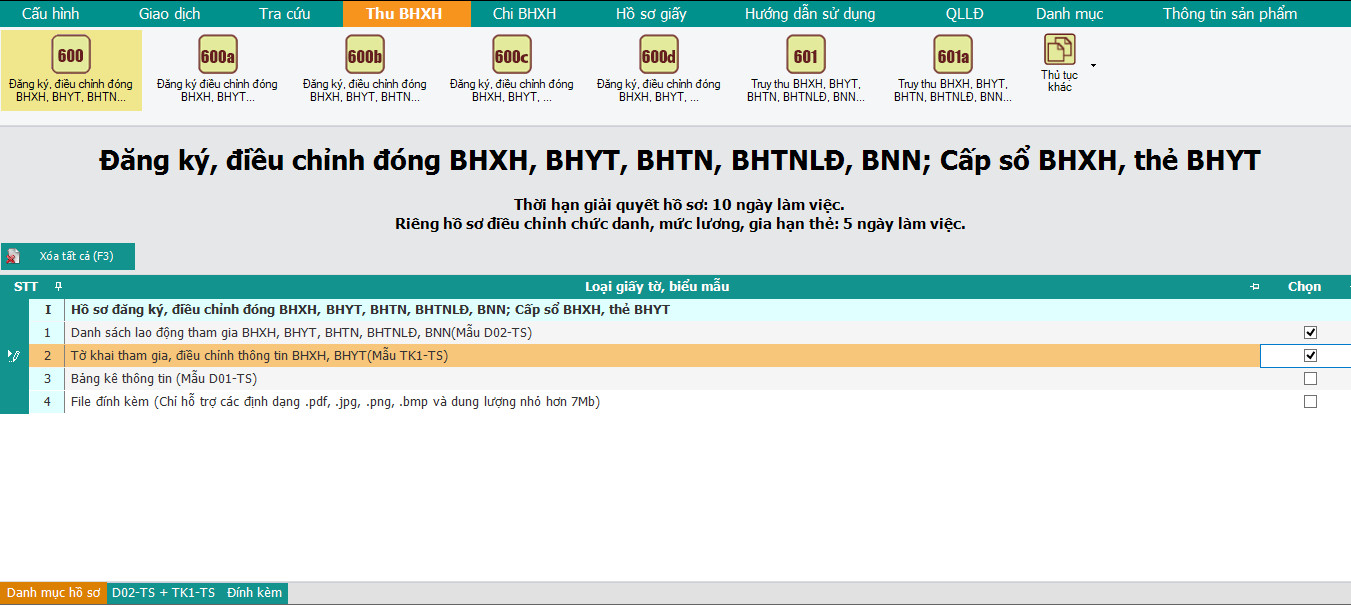Pin the STT column header
This screenshot has height=607, width=1351.
click(58, 287)
